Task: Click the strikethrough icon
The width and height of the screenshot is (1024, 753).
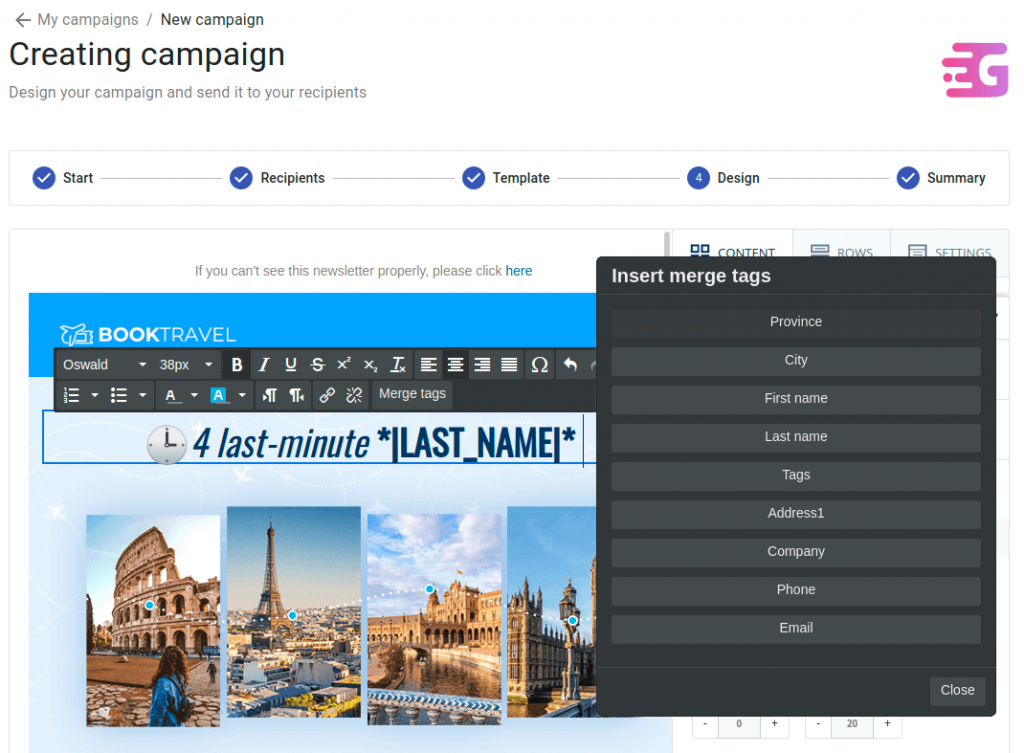Action: coord(317,365)
